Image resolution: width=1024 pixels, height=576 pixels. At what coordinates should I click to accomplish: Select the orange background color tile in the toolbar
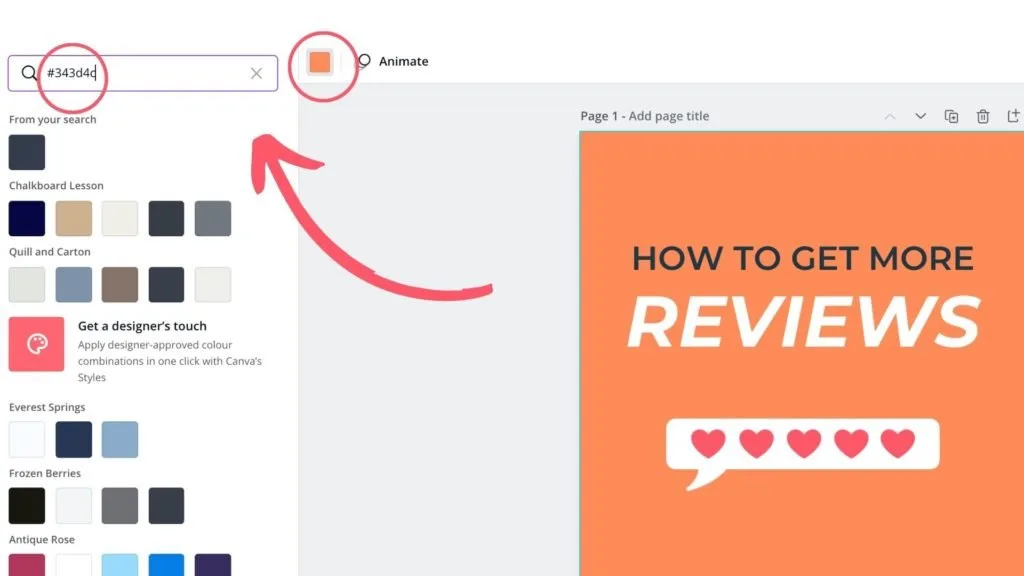point(321,61)
